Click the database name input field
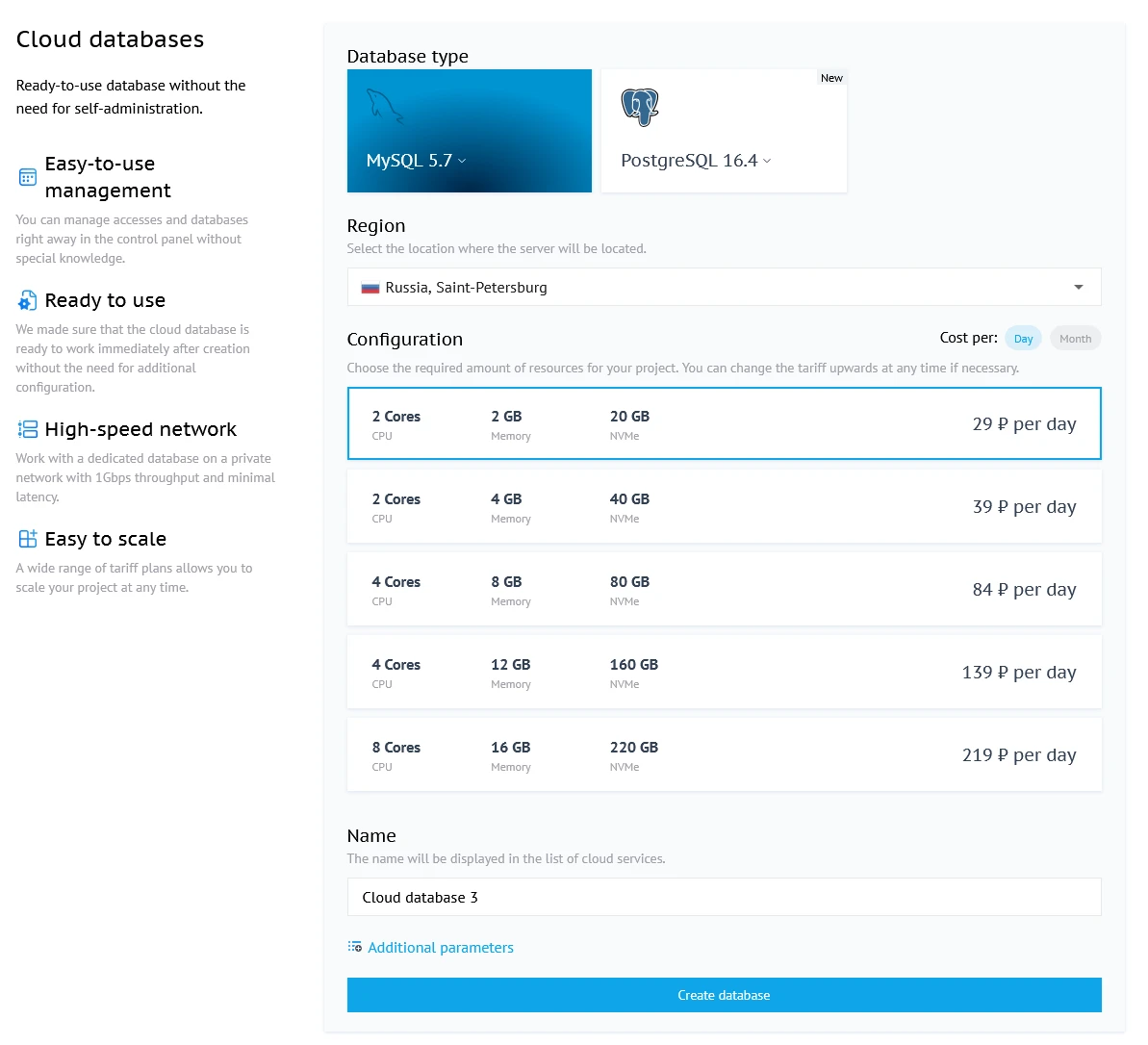Image resolution: width=1148 pixels, height=1045 pixels. [724, 897]
